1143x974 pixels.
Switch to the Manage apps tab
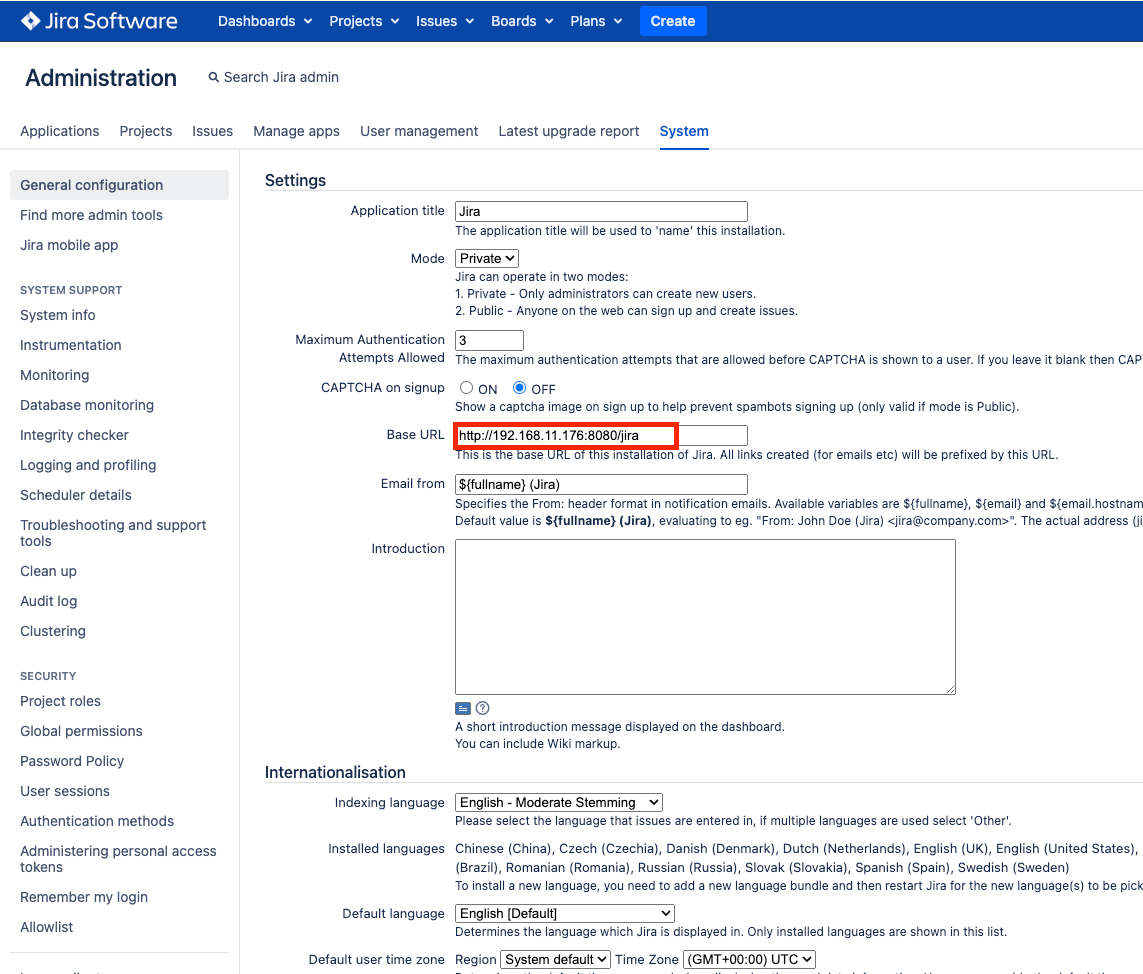pos(297,131)
